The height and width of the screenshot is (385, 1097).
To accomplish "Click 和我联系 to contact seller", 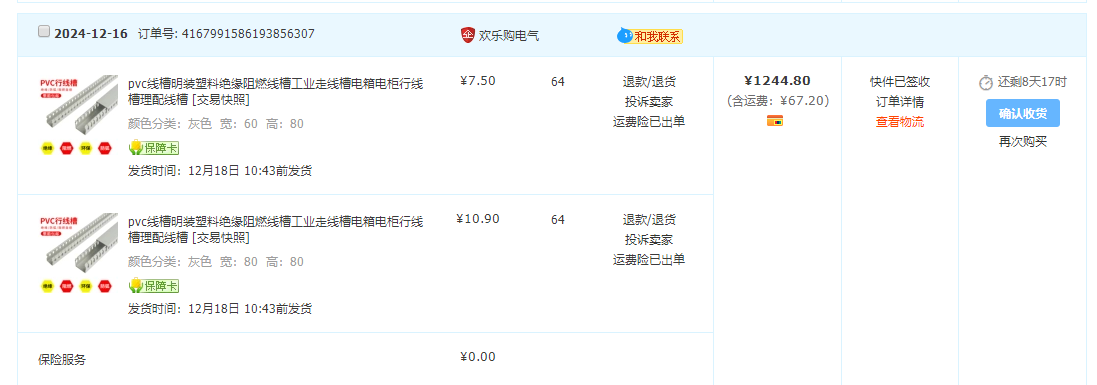I will [657, 36].
